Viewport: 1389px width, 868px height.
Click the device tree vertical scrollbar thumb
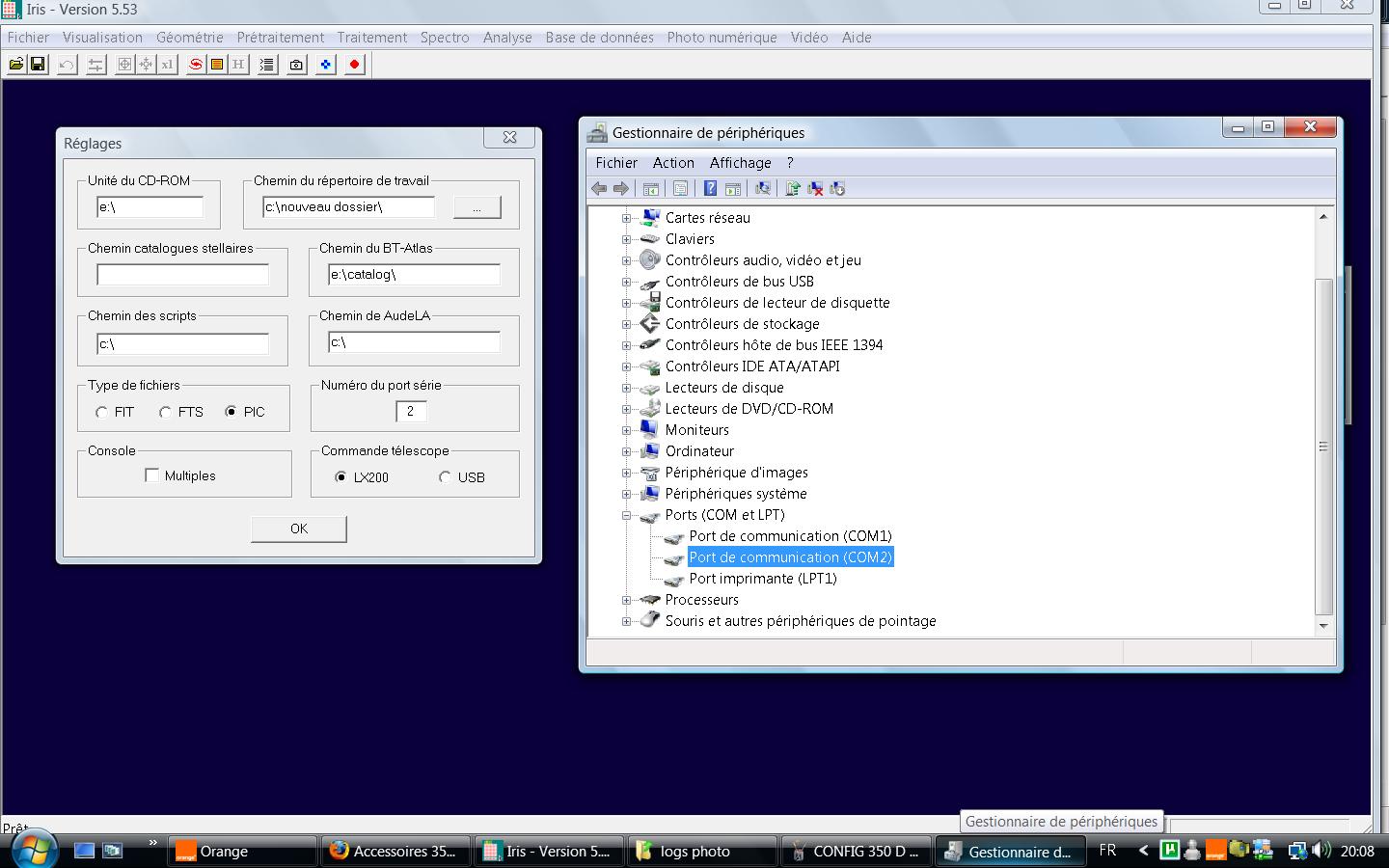click(1323, 447)
